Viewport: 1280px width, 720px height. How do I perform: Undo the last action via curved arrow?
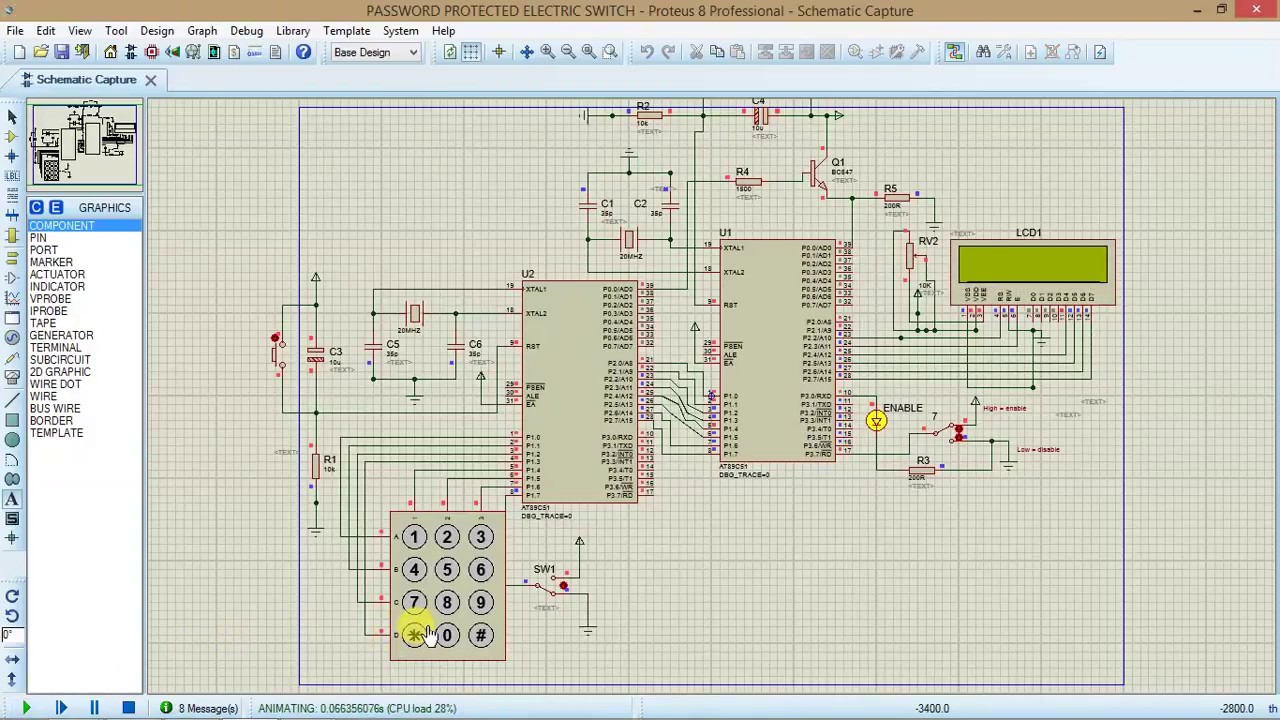pos(647,52)
